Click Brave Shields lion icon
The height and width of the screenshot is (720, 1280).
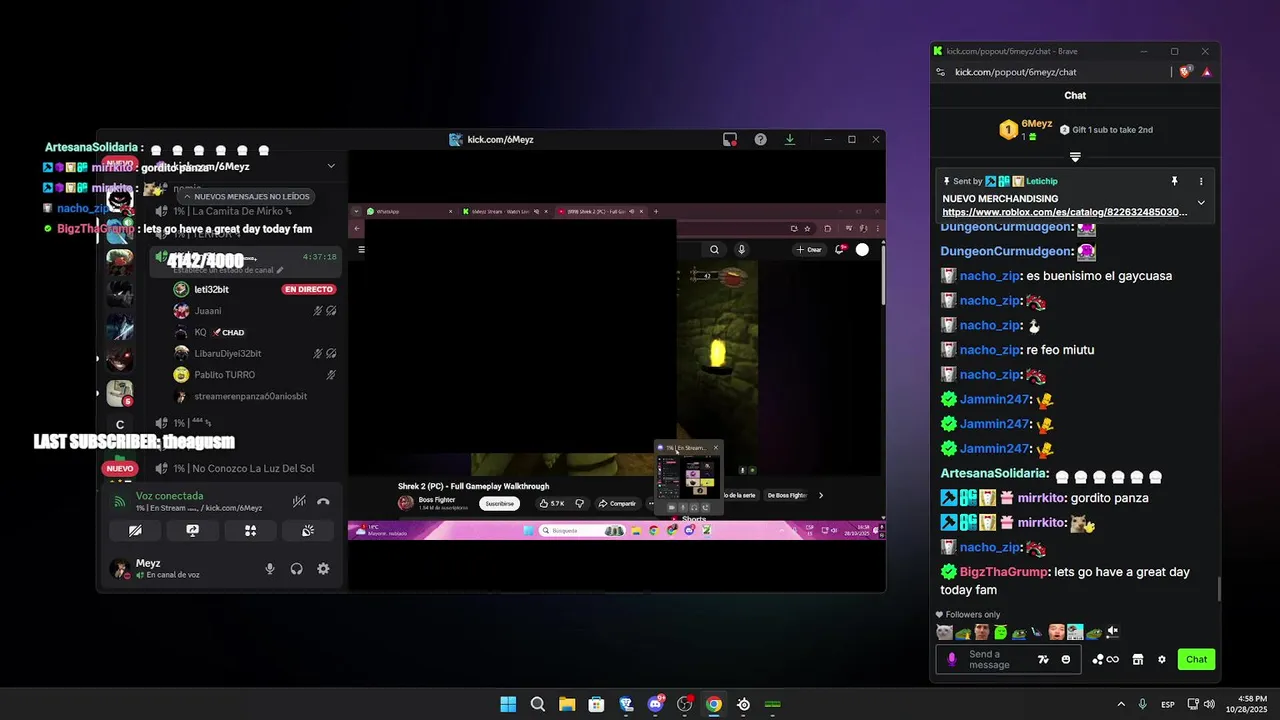1187,72
